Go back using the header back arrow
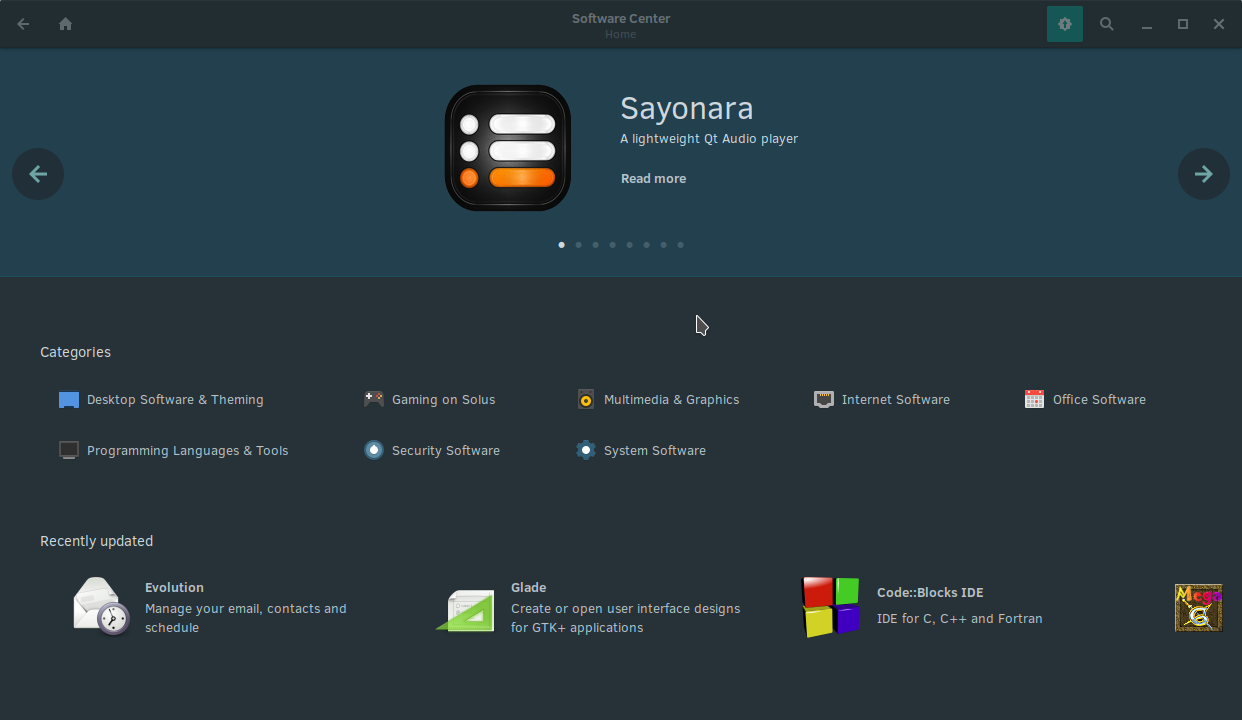1242x720 pixels. (x=23, y=24)
